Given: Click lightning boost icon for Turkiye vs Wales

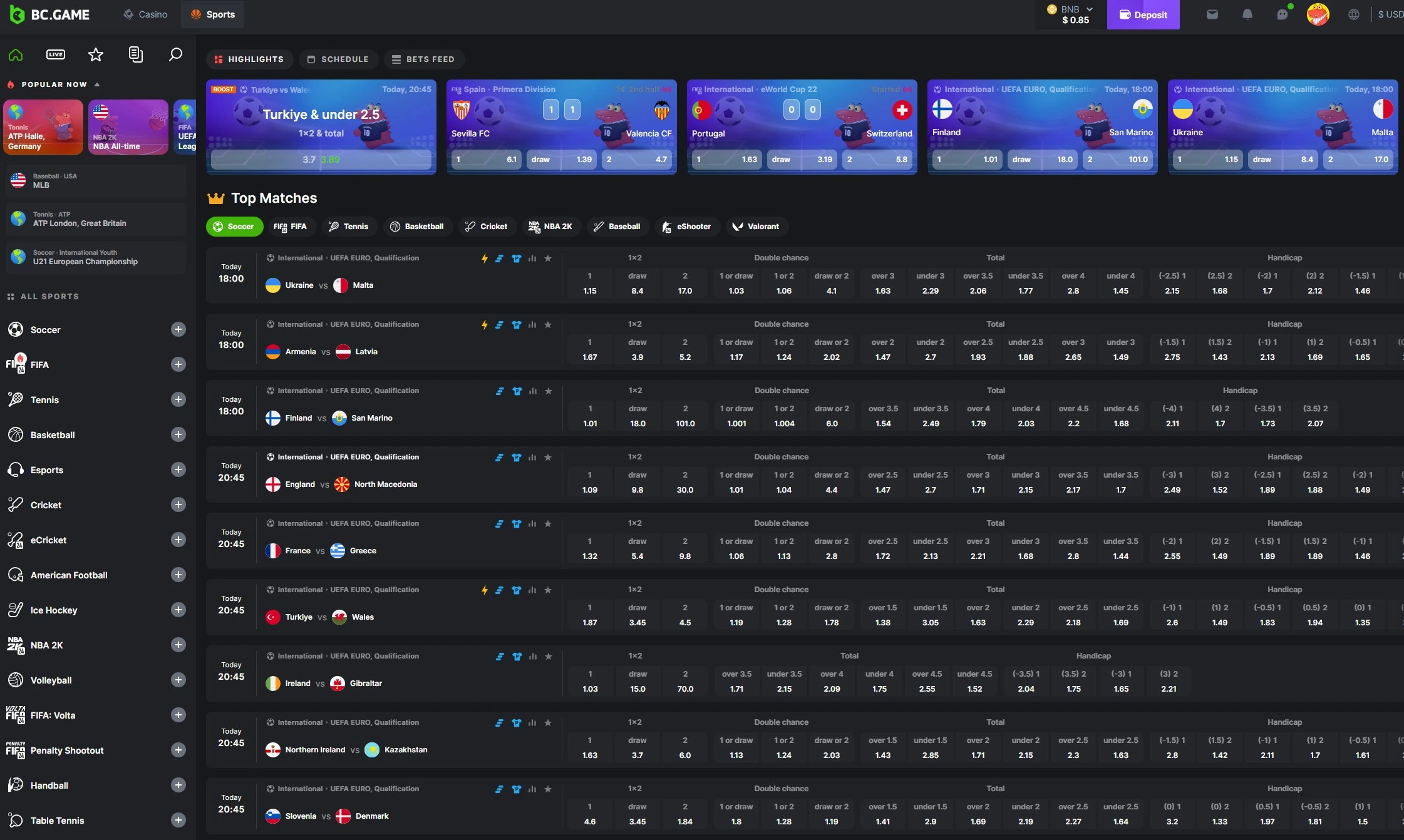Looking at the screenshot, I should click(x=484, y=590).
